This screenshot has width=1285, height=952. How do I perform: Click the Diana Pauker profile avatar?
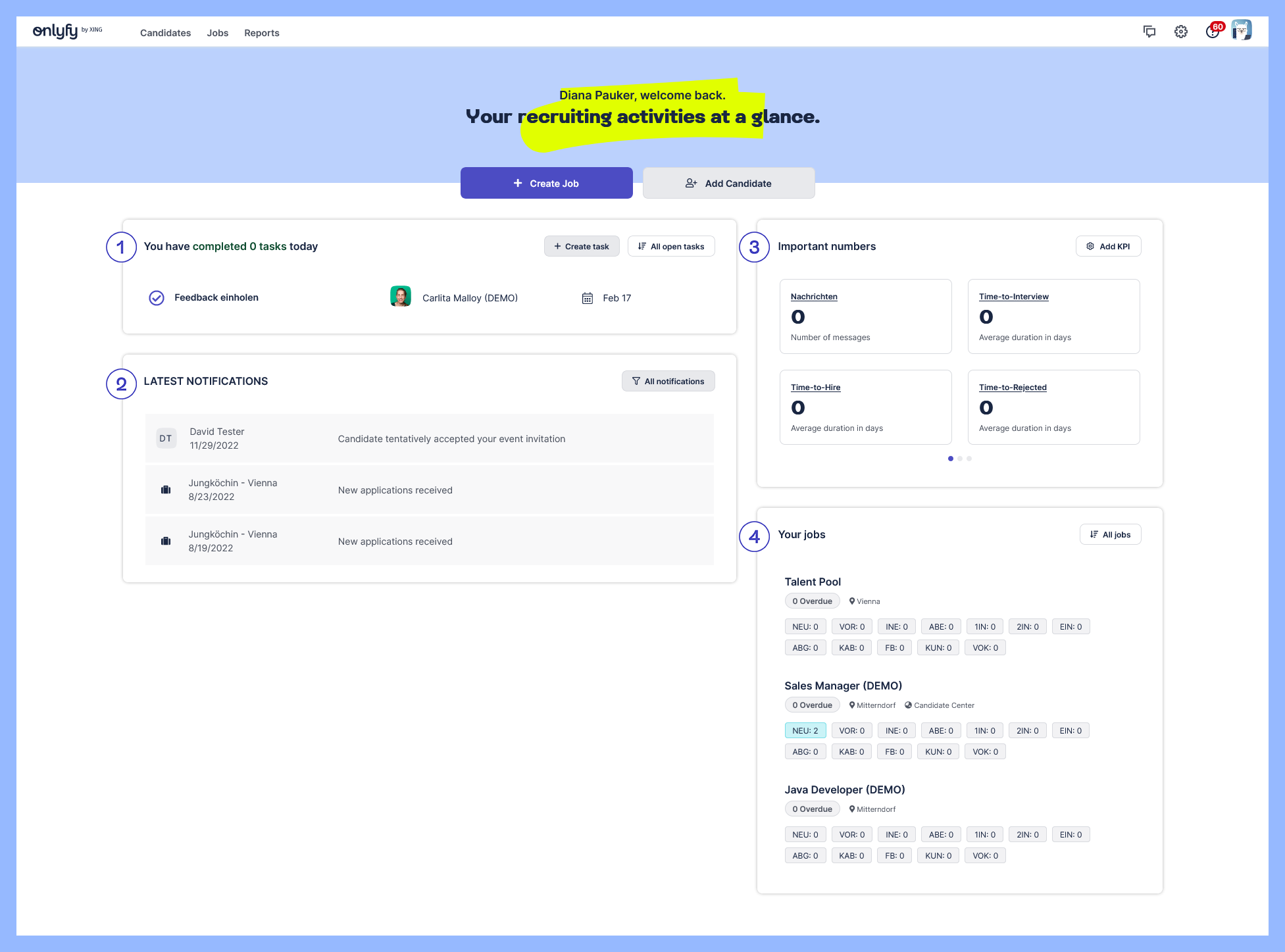[x=1242, y=30]
